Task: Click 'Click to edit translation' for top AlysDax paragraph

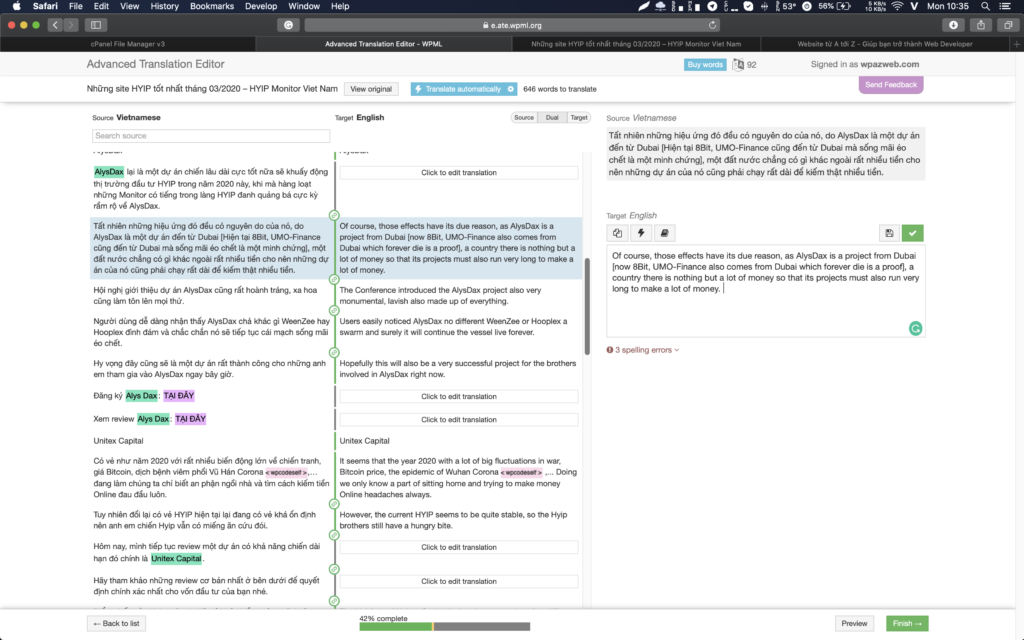Action: point(458,172)
